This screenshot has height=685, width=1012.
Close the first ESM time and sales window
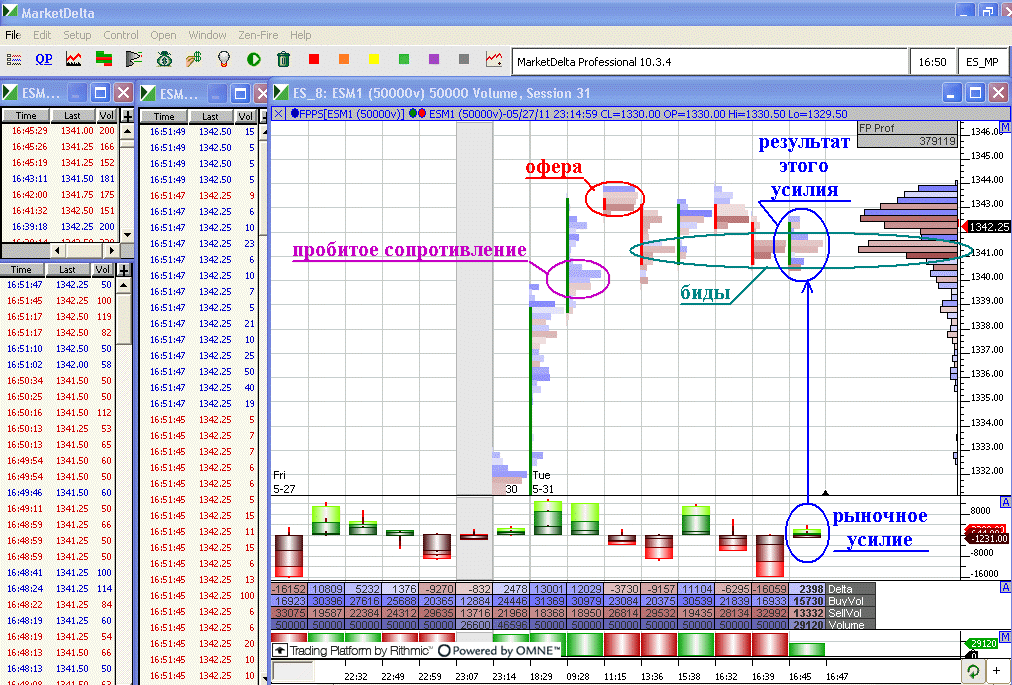point(123,93)
